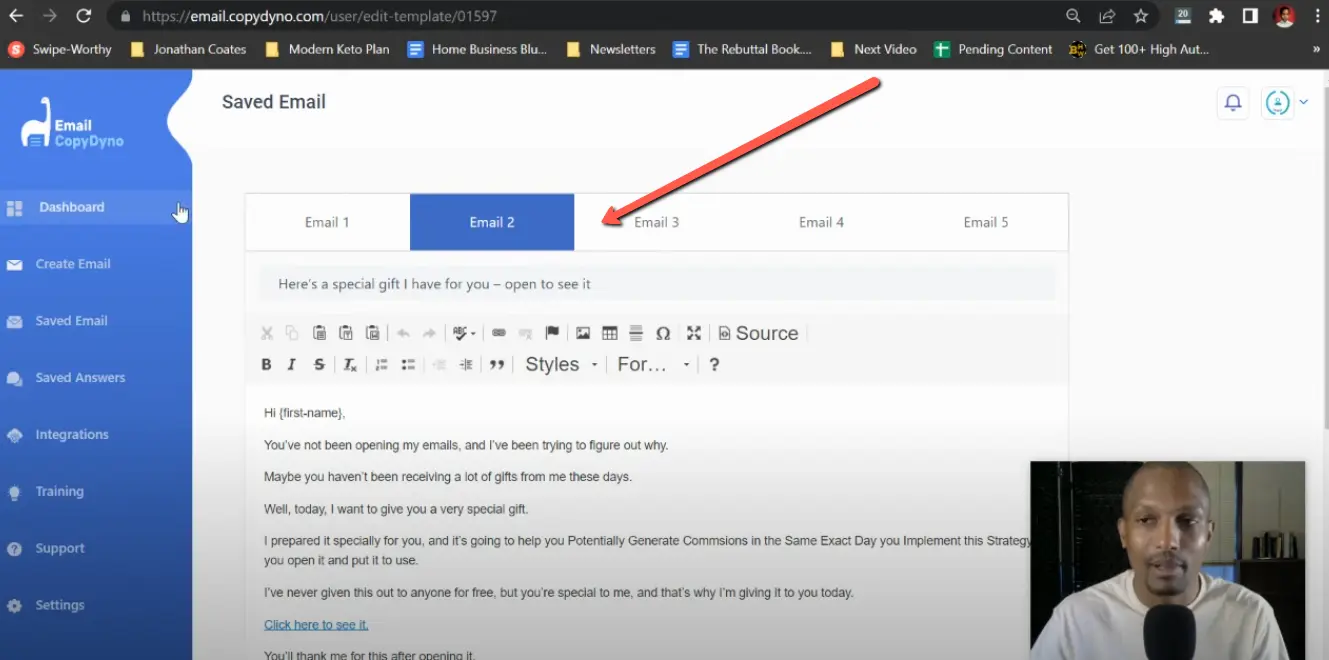Open the Format dropdown

click(648, 364)
